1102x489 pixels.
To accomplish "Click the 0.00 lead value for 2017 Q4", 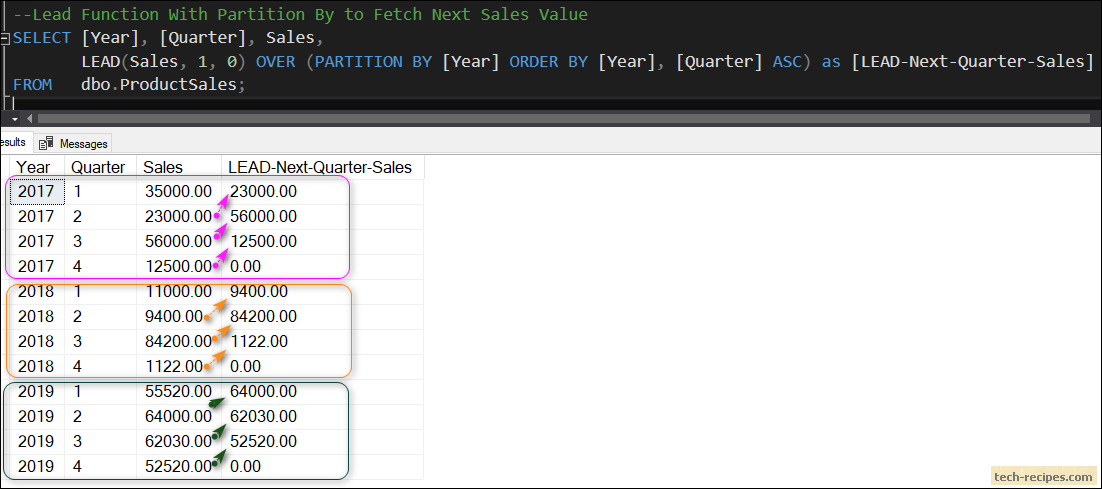I will [245, 266].
